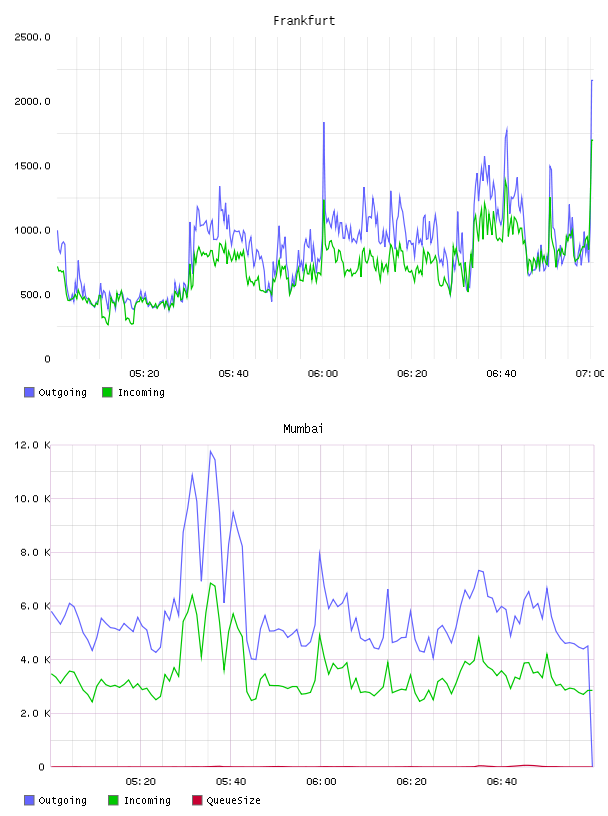Image resolution: width=608 pixels, height=816 pixels.
Task: Click the Frankfurt chart title
Action: (304, 21)
